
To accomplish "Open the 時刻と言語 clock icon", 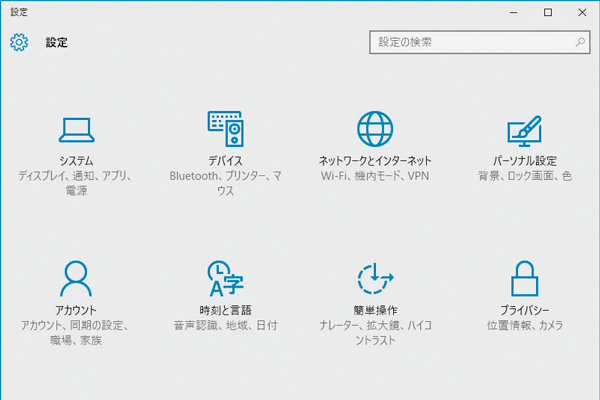I will (x=226, y=279).
